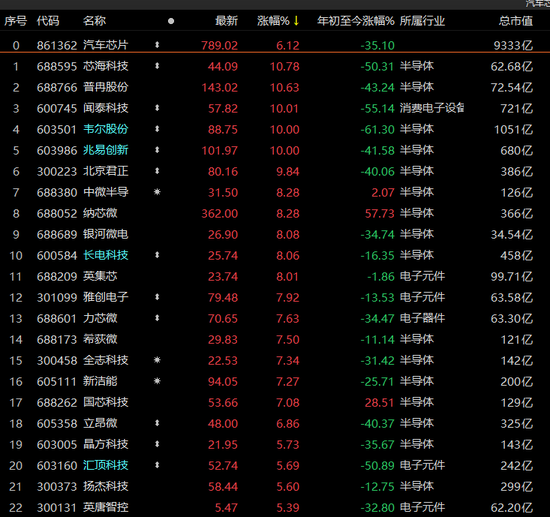Click the marker icon in 兆易创新 row
Screen dimensions: 550x517
[157, 150]
